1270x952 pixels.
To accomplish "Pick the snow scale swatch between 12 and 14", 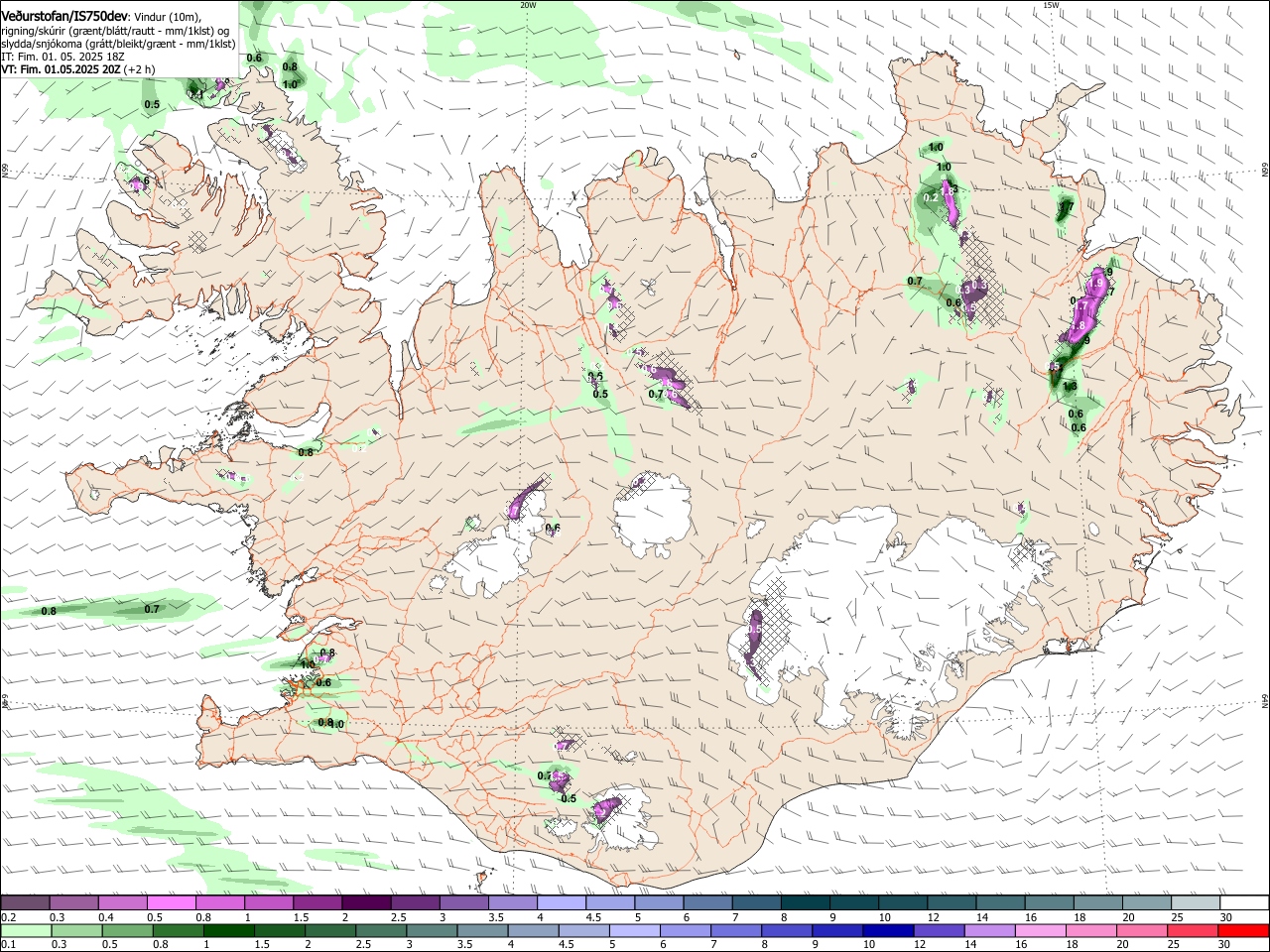I will [952, 902].
